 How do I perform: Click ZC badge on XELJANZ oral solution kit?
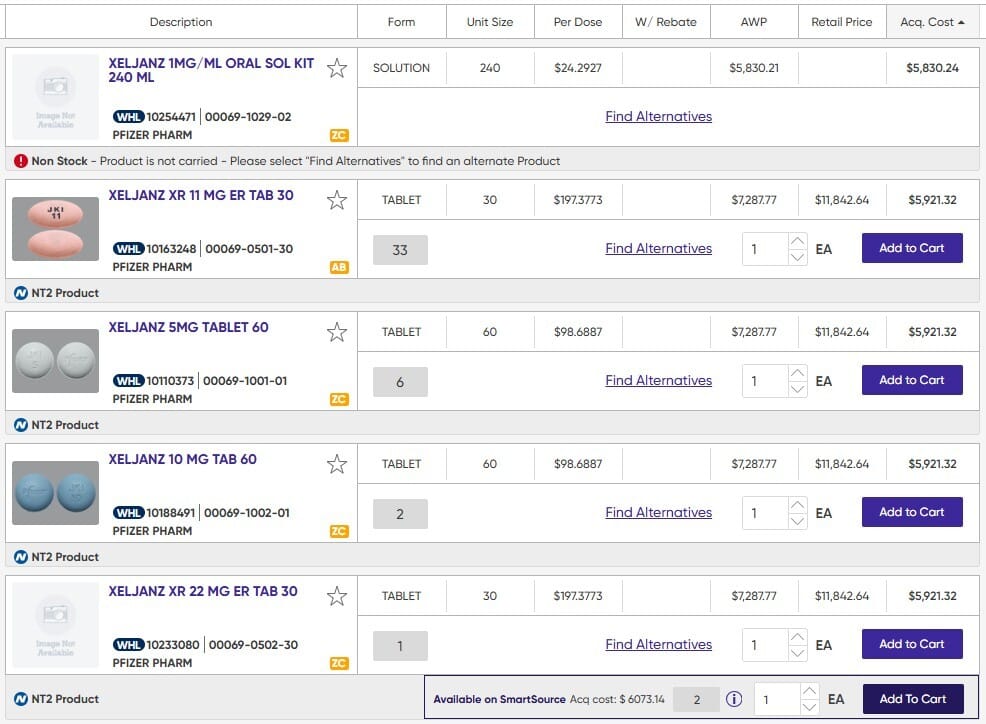point(339,135)
